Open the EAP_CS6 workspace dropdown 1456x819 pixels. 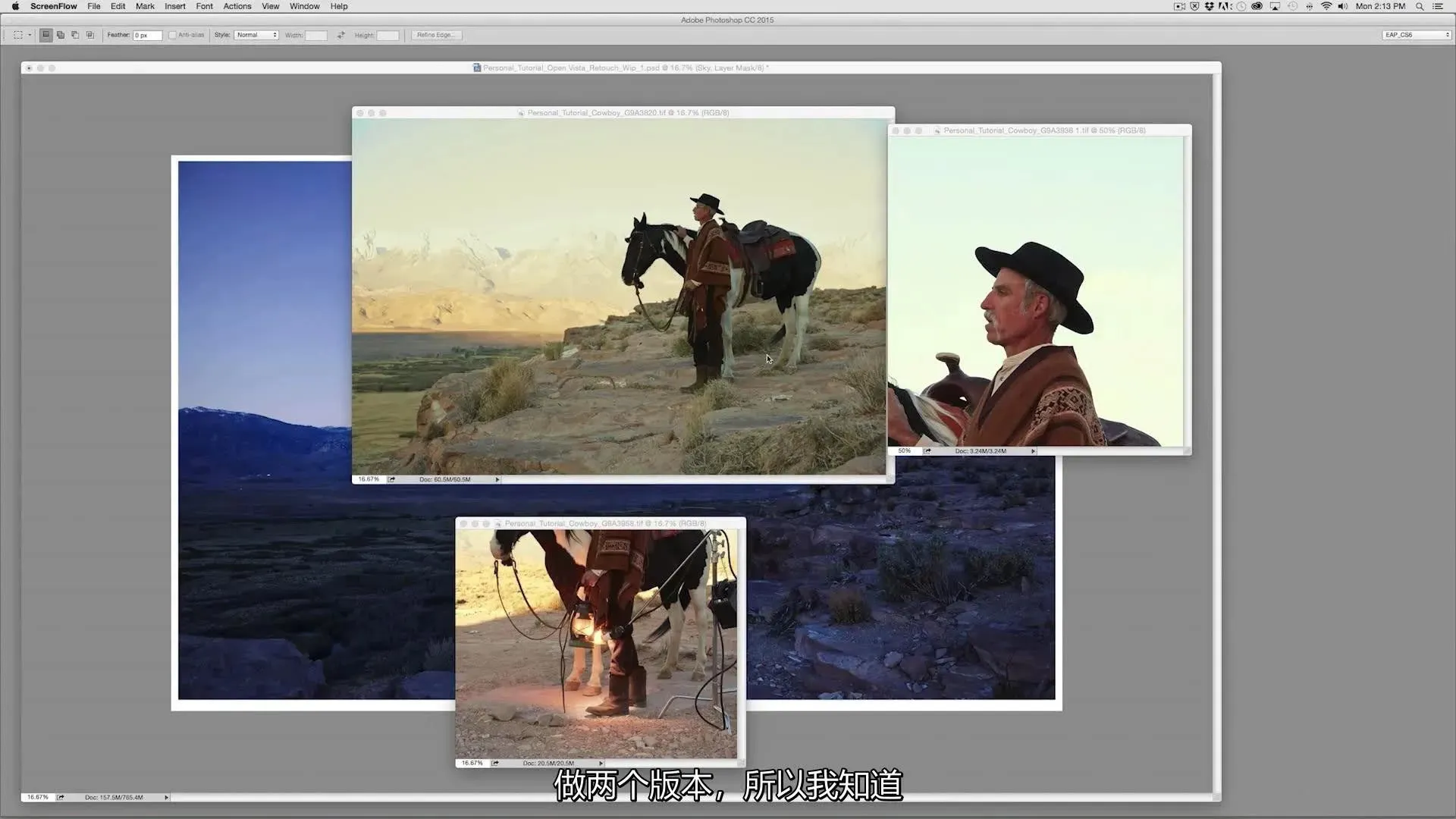pyautogui.click(x=1416, y=35)
